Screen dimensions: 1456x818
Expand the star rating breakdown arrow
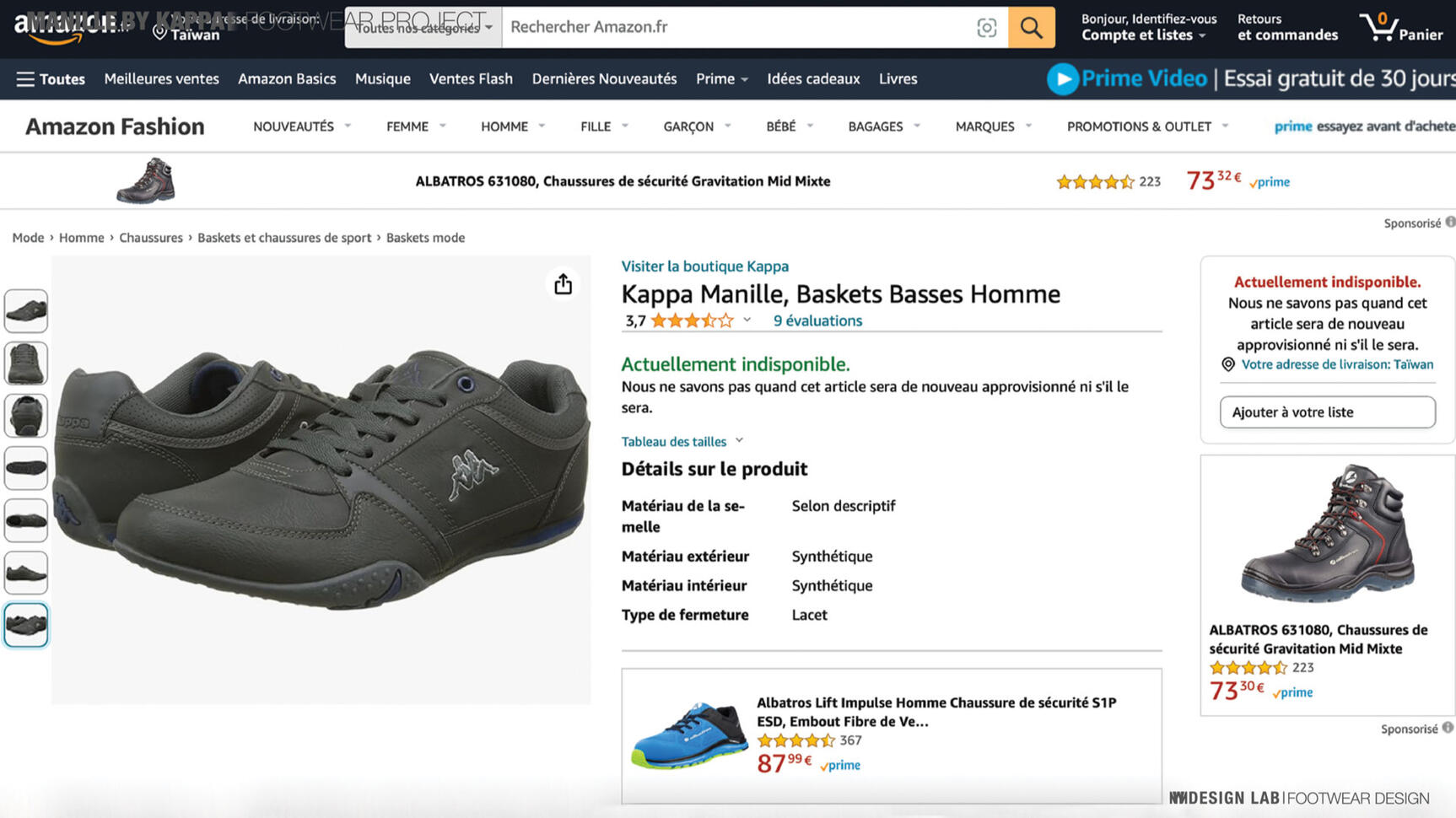click(747, 320)
